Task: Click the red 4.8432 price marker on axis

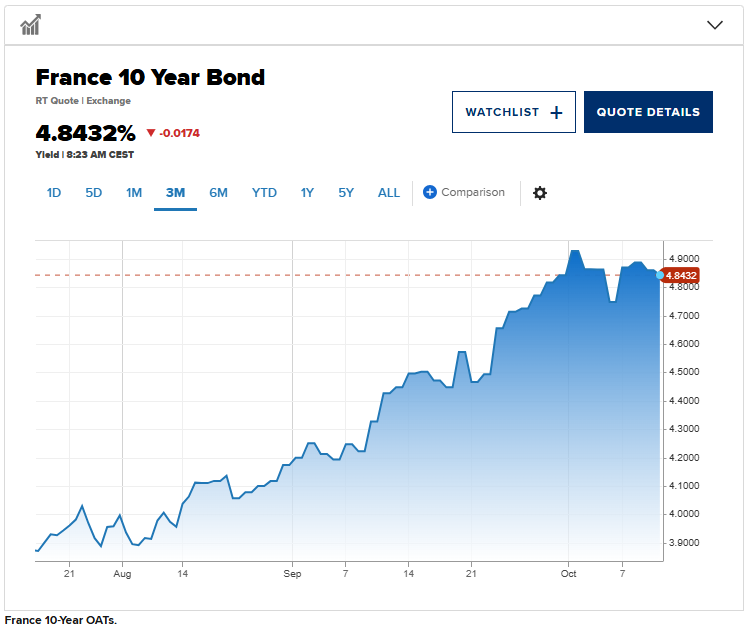Action: click(680, 276)
